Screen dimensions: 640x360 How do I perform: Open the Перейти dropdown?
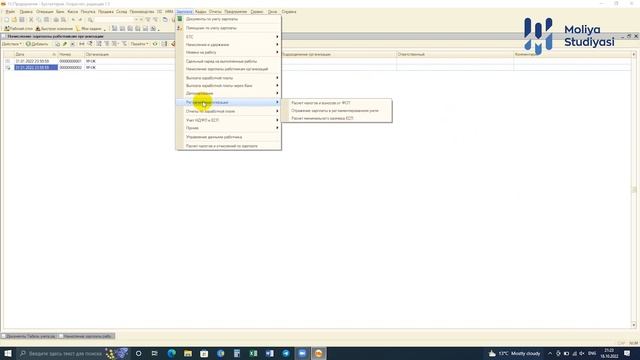click(140, 44)
